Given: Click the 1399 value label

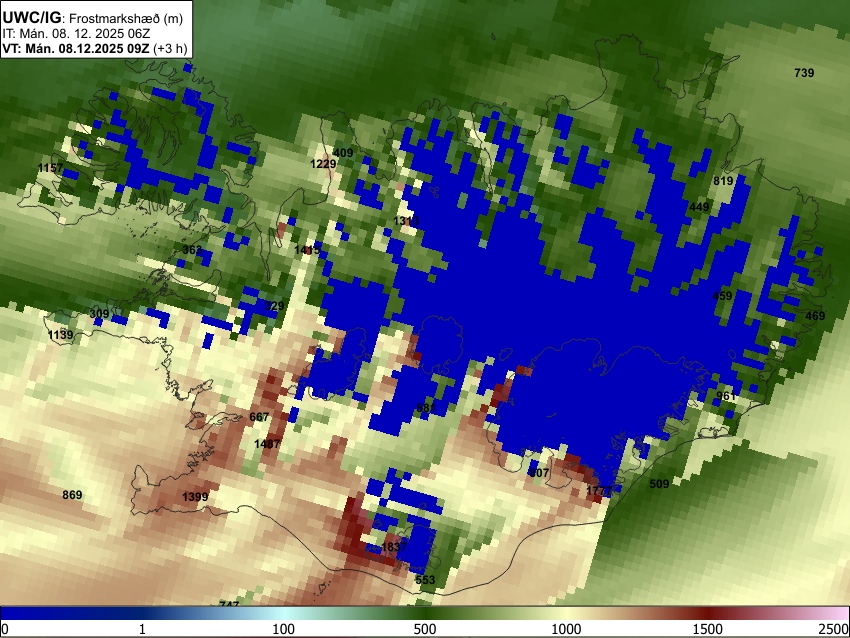Looking at the screenshot, I should pyautogui.click(x=195, y=497).
